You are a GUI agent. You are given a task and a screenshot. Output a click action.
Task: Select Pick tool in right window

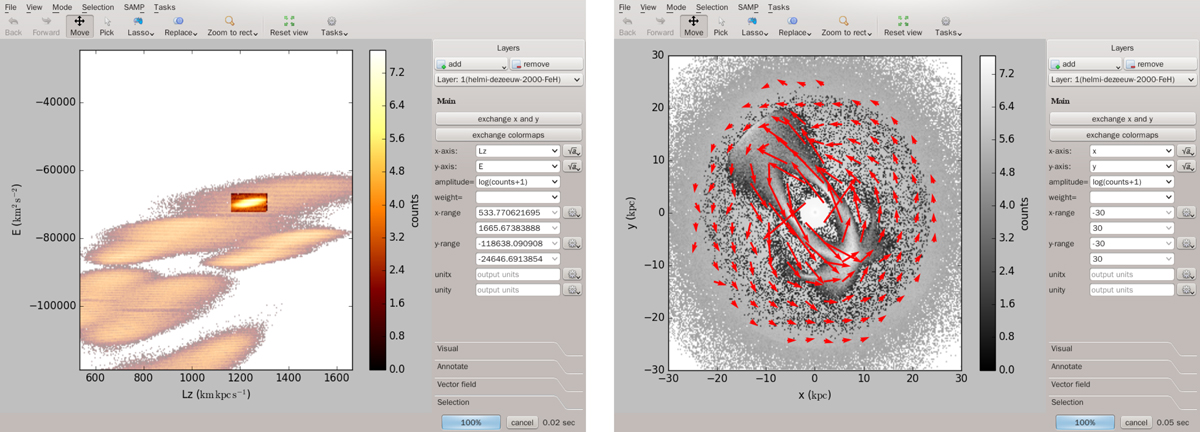pyautogui.click(x=721, y=25)
